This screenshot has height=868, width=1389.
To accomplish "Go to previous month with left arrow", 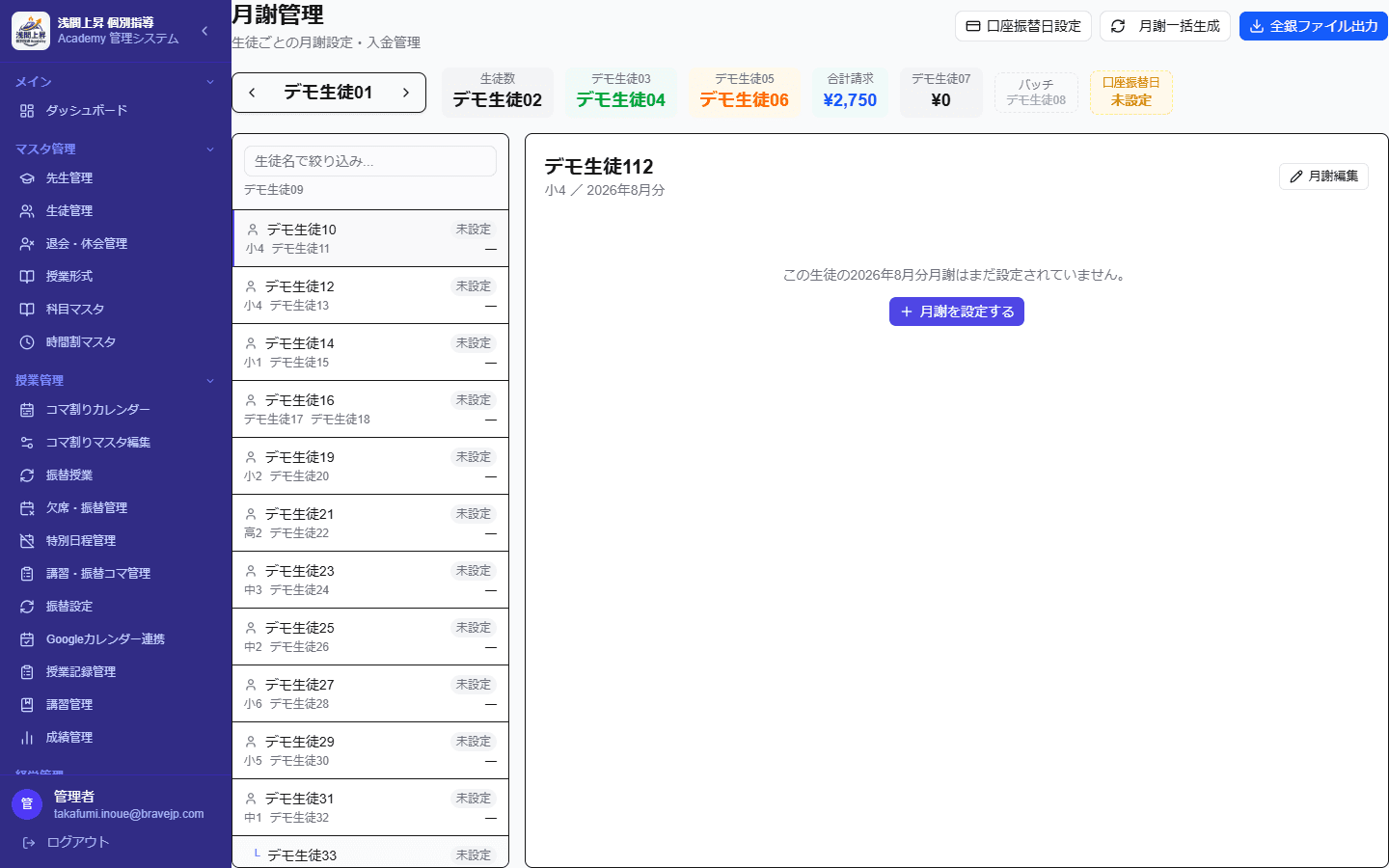I will tap(252, 93).
